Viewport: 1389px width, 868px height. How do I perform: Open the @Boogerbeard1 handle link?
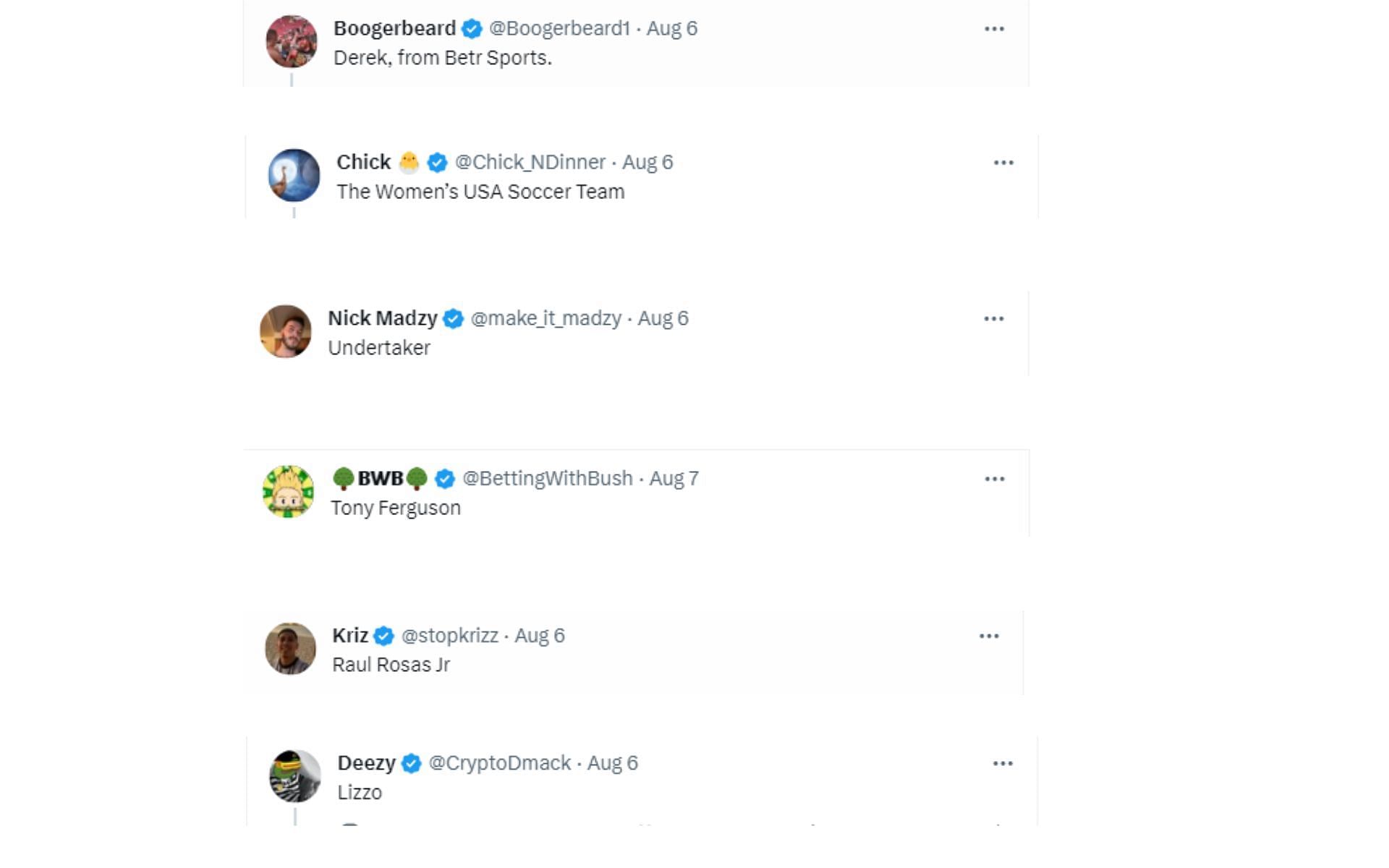pos(559,28)
